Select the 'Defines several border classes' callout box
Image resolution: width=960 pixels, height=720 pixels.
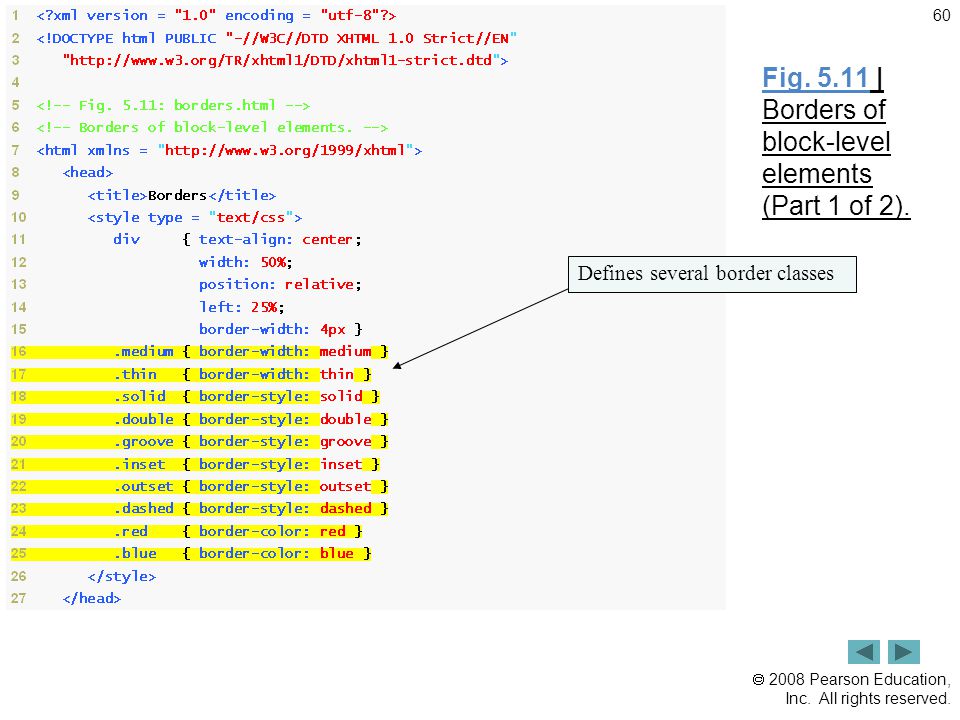(x=712, y=274)
